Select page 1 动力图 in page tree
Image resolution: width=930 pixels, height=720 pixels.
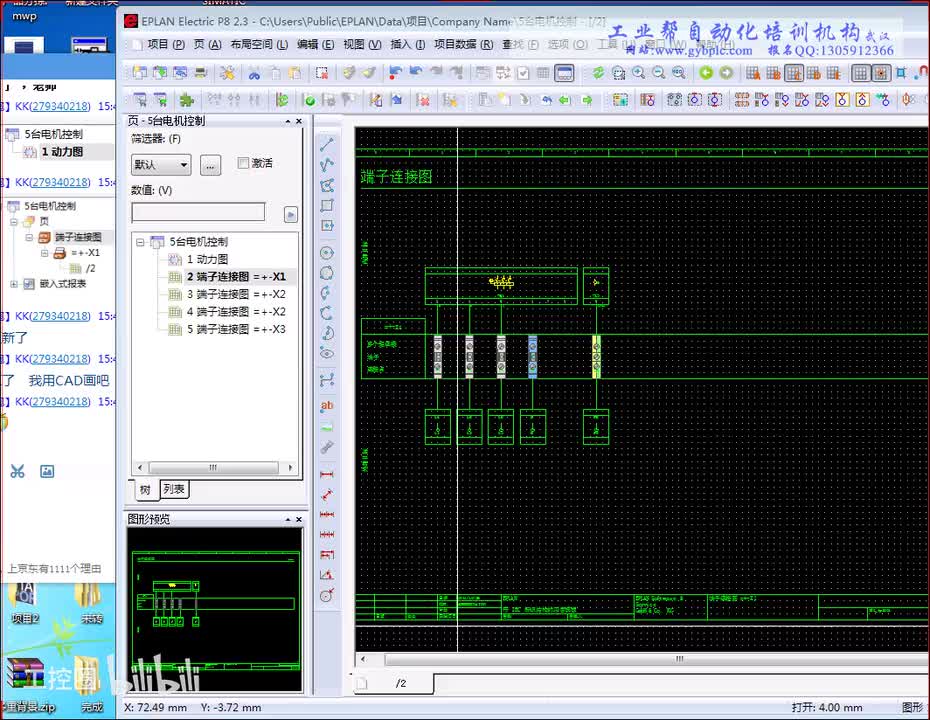tap(207, 259)
